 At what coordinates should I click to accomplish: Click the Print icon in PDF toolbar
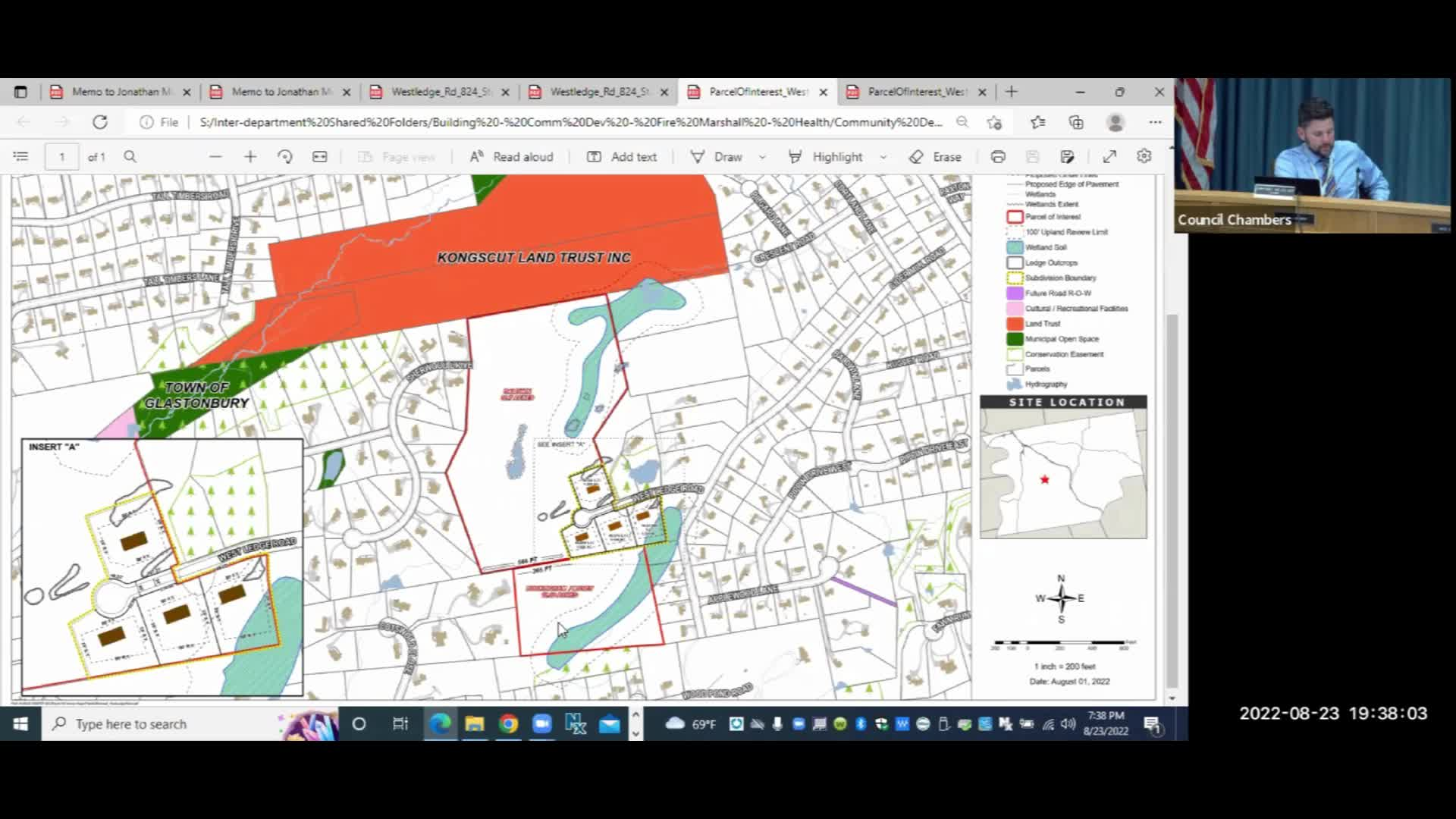pos(998,157)
